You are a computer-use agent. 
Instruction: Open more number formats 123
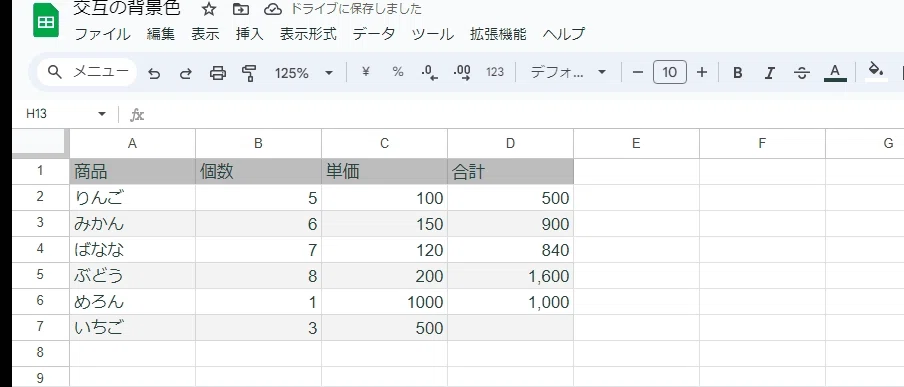click(x=495, y=72)
